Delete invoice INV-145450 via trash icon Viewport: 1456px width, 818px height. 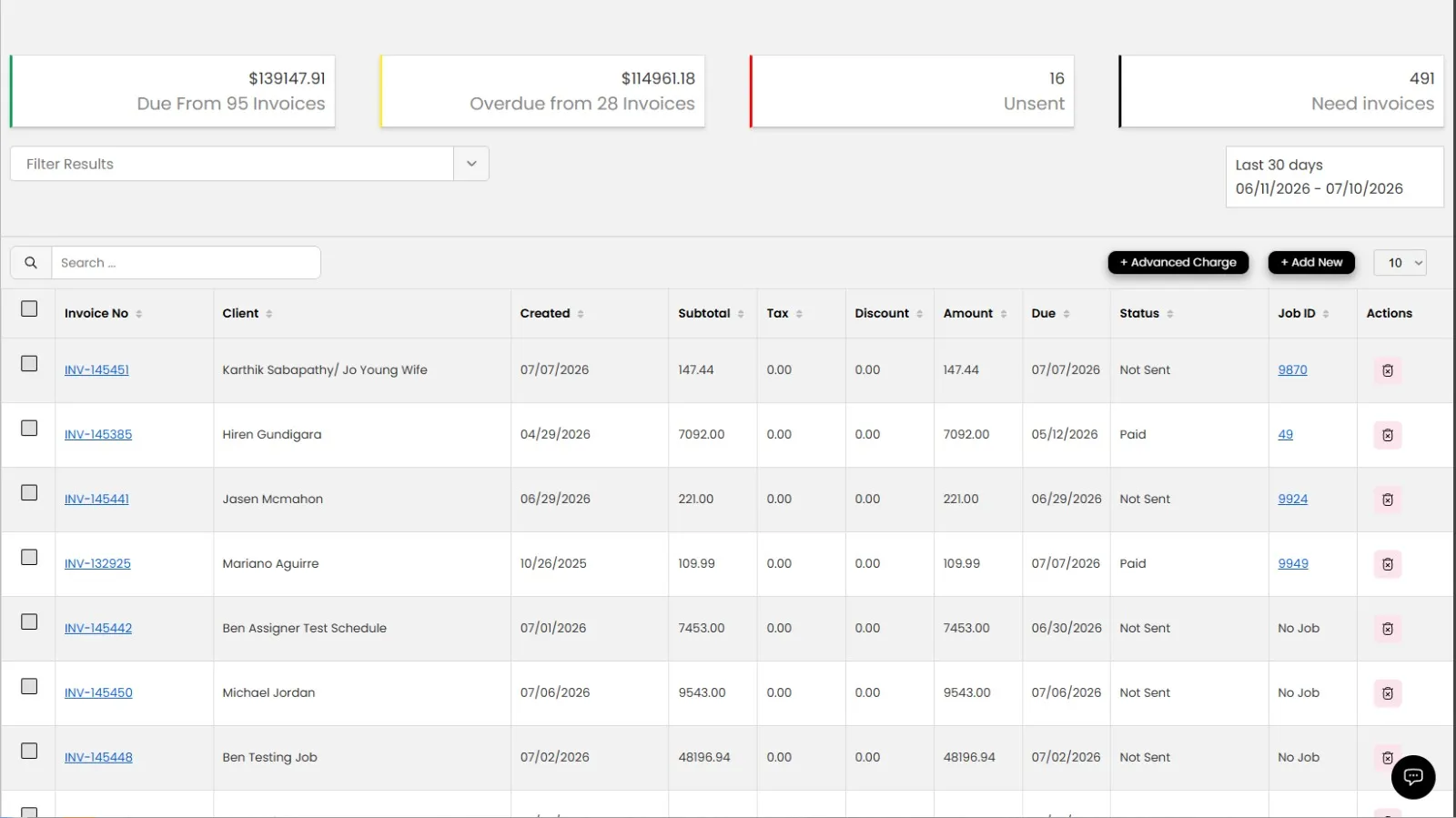tap(1388, 693)
